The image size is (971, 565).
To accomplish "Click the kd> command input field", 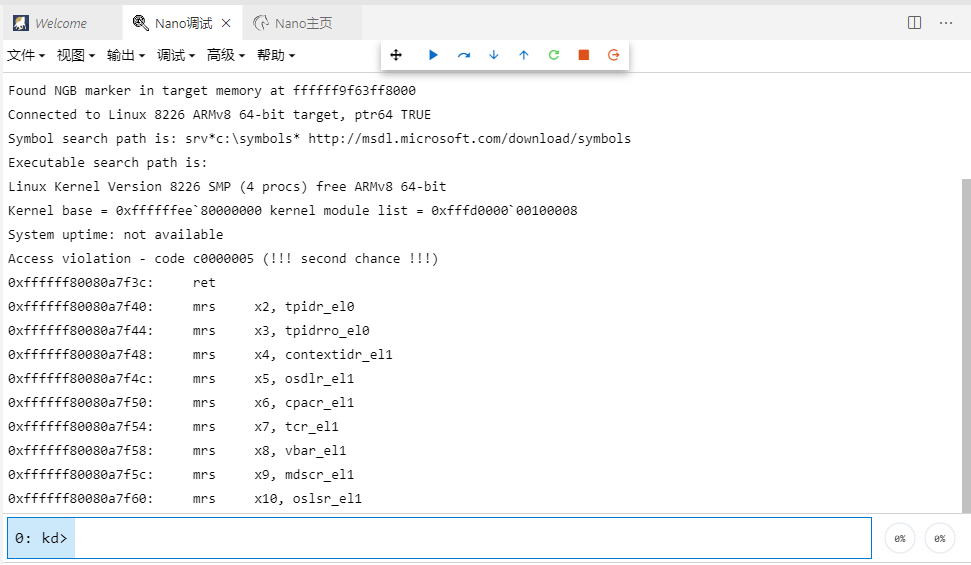I will pyautogui.click(x=472, y=538).
